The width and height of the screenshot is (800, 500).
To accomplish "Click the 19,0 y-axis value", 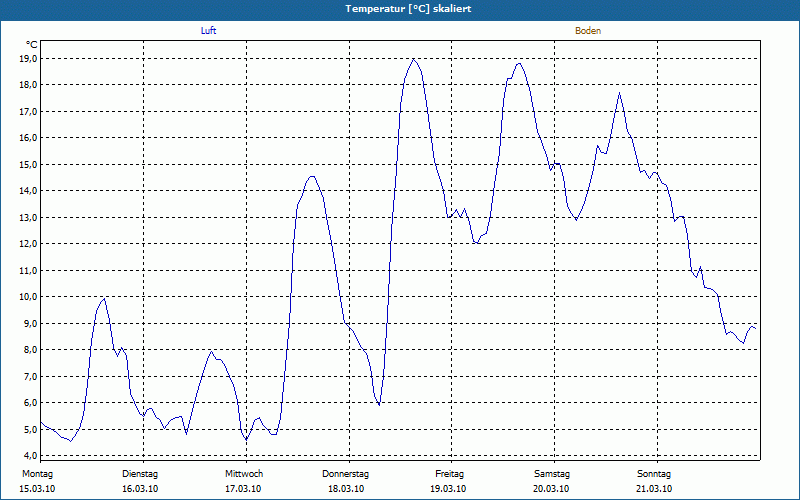I will pyautogui.click(x=30, y=59).
